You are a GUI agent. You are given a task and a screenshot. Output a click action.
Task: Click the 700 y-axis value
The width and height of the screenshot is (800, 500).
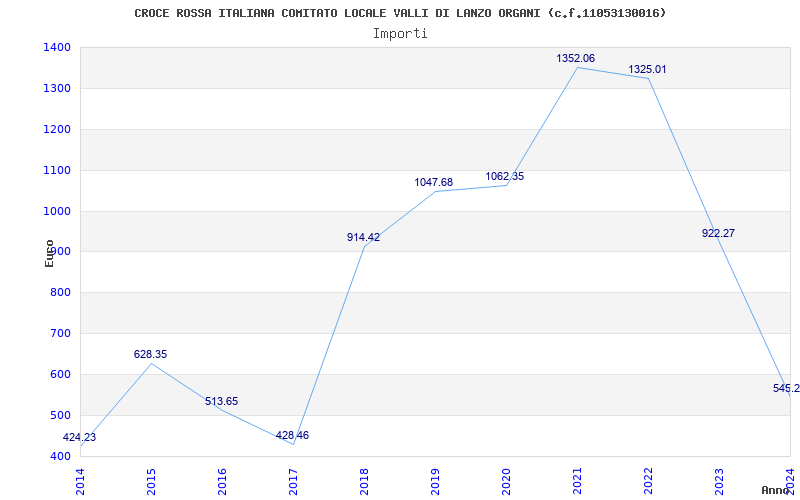[x=61, y=333]
